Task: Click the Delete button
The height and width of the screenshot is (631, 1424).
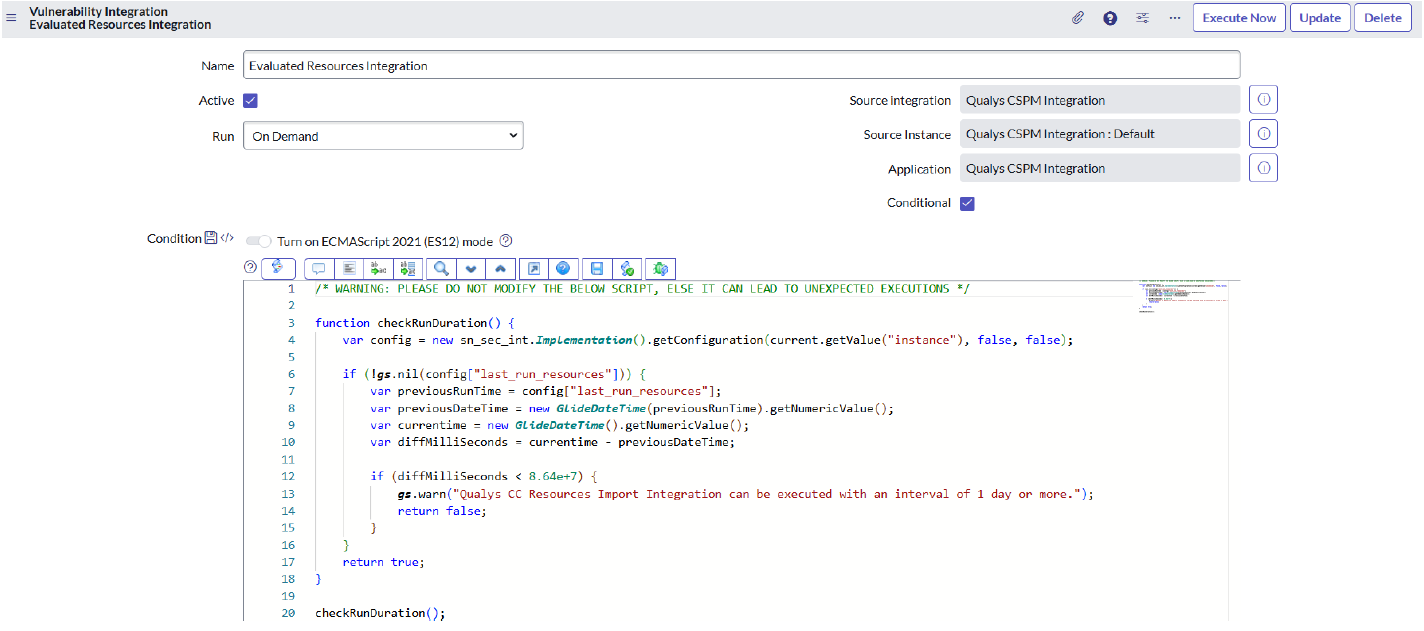Action: pyautogui.click(x=1383, y=18)
